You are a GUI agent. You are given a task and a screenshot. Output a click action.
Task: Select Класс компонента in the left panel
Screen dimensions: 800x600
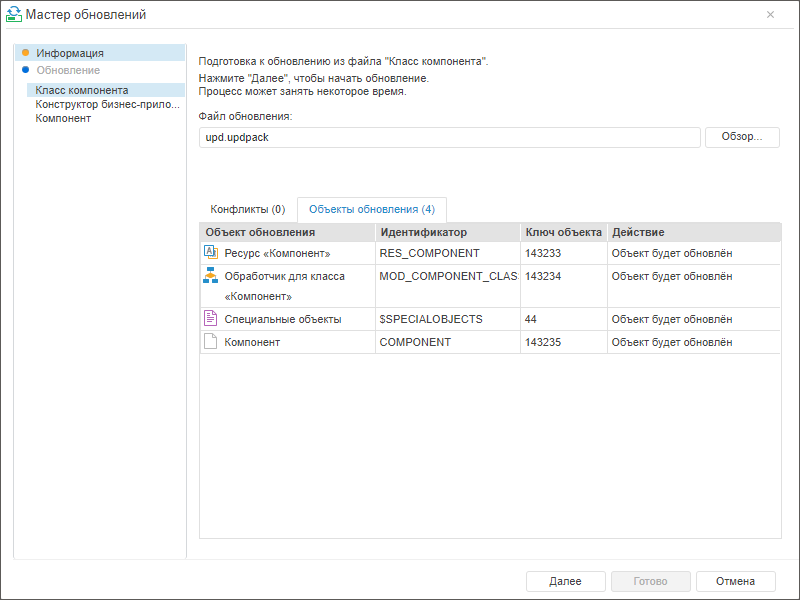pyautogui.click(x=82, y=90)
